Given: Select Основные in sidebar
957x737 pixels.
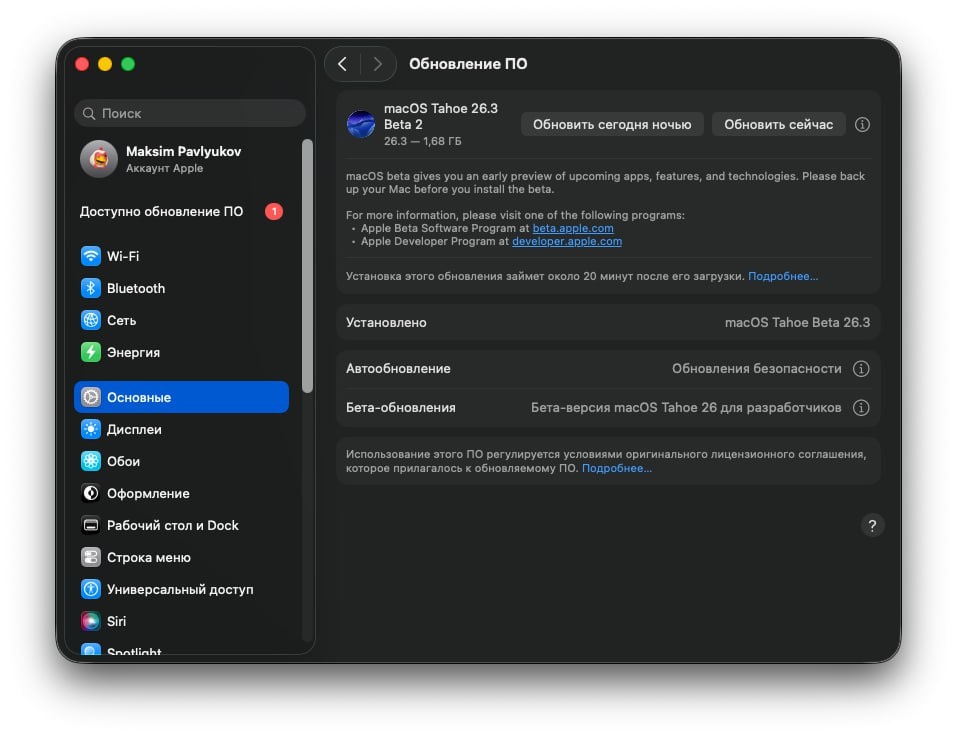Looking at the screenshot, I should (181, 397).
